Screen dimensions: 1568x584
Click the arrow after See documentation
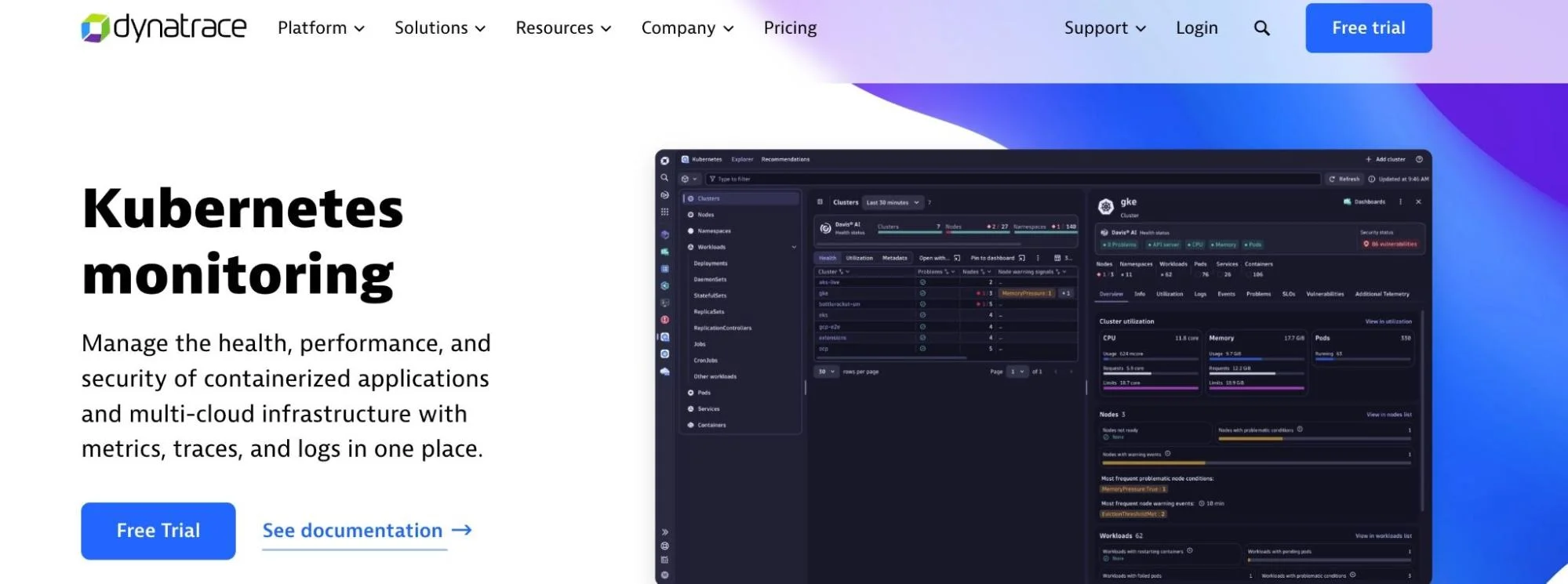[462, 530]
